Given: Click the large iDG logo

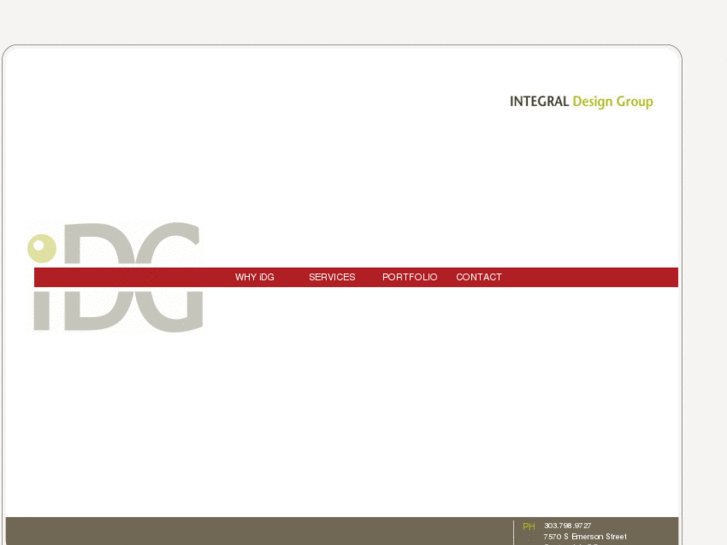Looking at the screenshot, I should [115, 277].
